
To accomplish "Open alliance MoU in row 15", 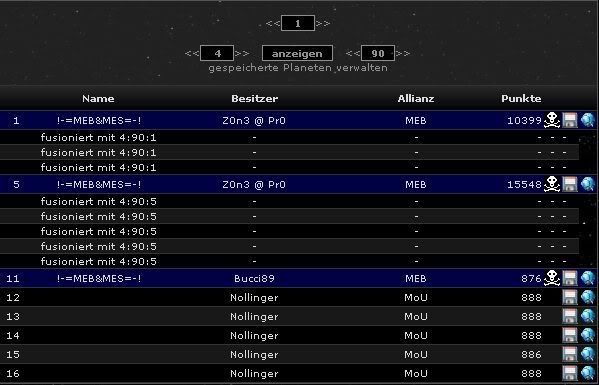I will point(416,355).
